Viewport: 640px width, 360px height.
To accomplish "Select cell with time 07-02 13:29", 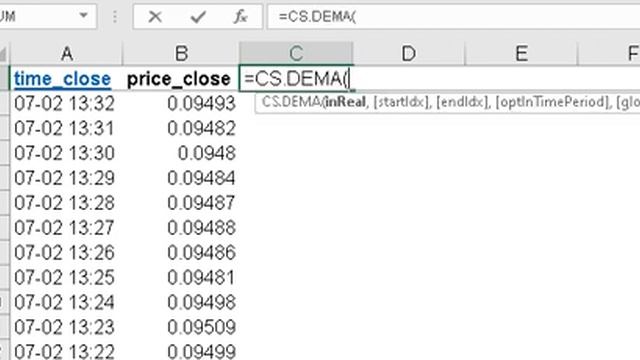I will coord(66,178).
